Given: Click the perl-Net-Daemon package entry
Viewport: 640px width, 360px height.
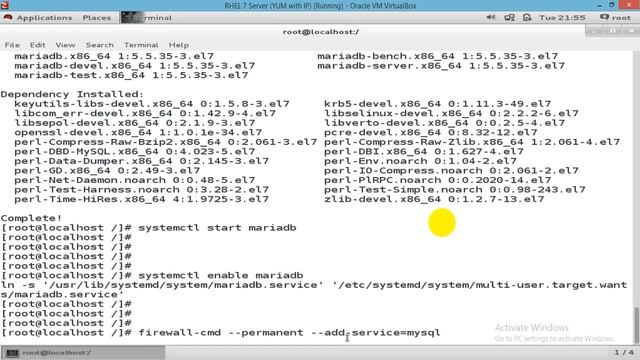Looking at the screenshot, I should pos(135,180).
